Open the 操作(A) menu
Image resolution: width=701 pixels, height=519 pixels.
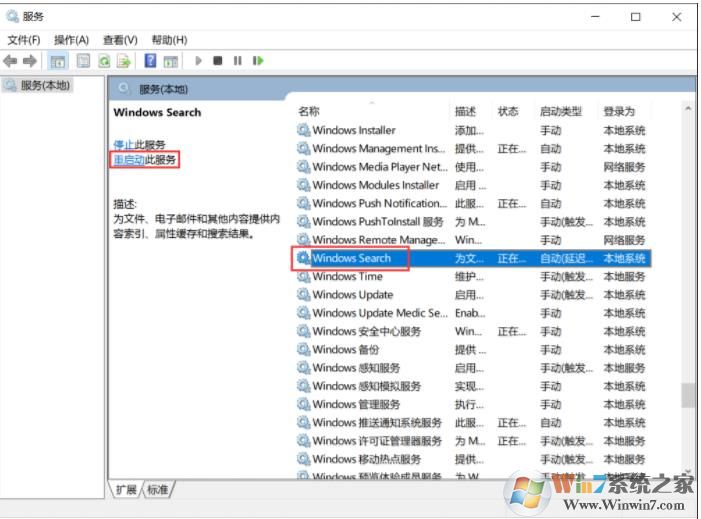point(72,40)
